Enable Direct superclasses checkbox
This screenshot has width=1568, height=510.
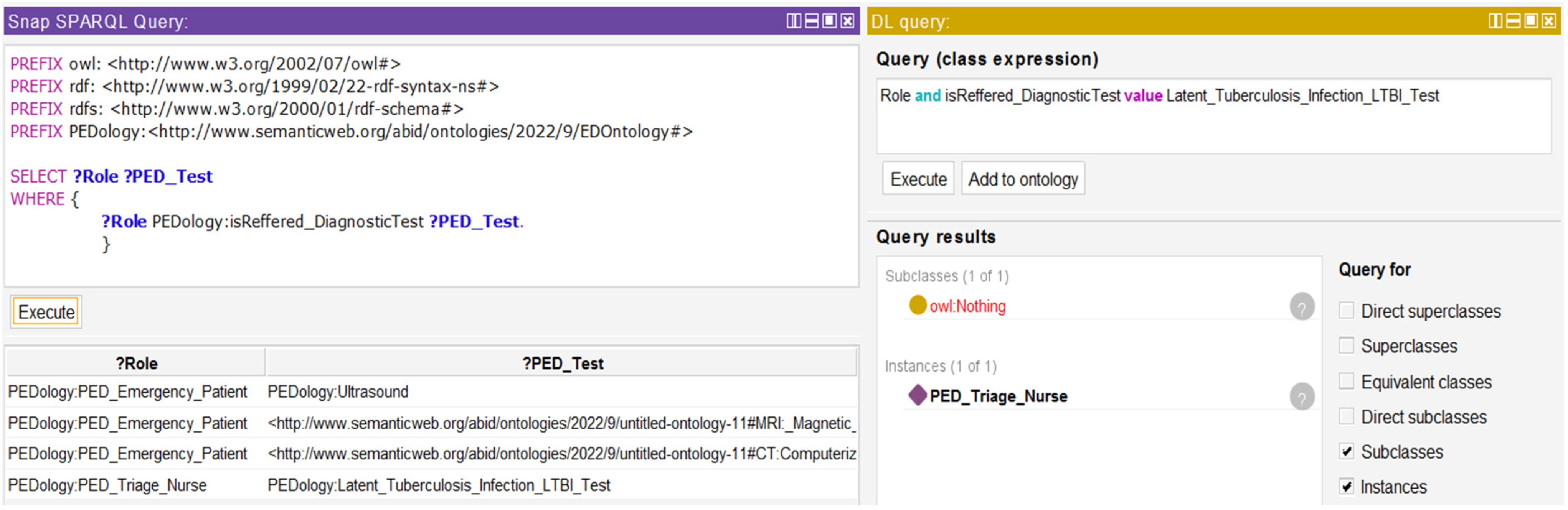pyautogui.click(x=1346, y=311)
